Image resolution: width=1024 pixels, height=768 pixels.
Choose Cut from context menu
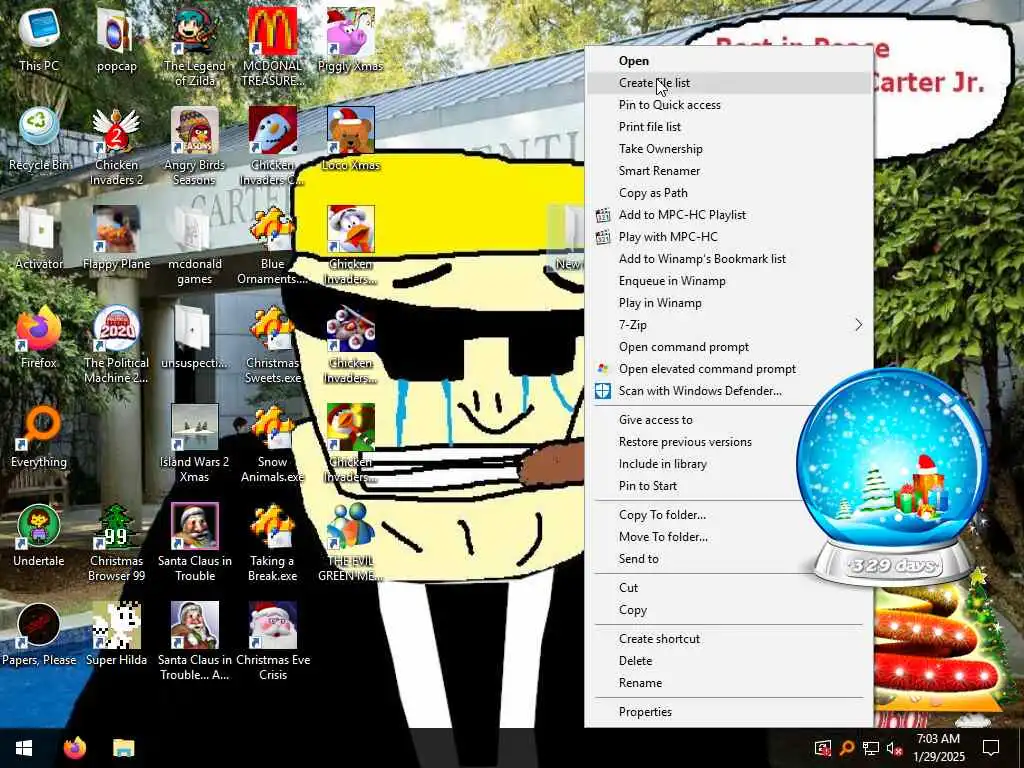point(729,588)
